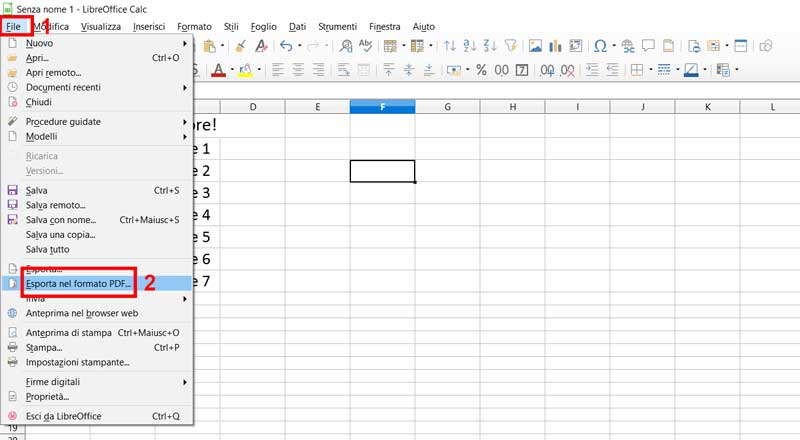This screenshot has width=800, height=440.
Task: Click the Center Horizontally icon
Action: click(298, 70)
